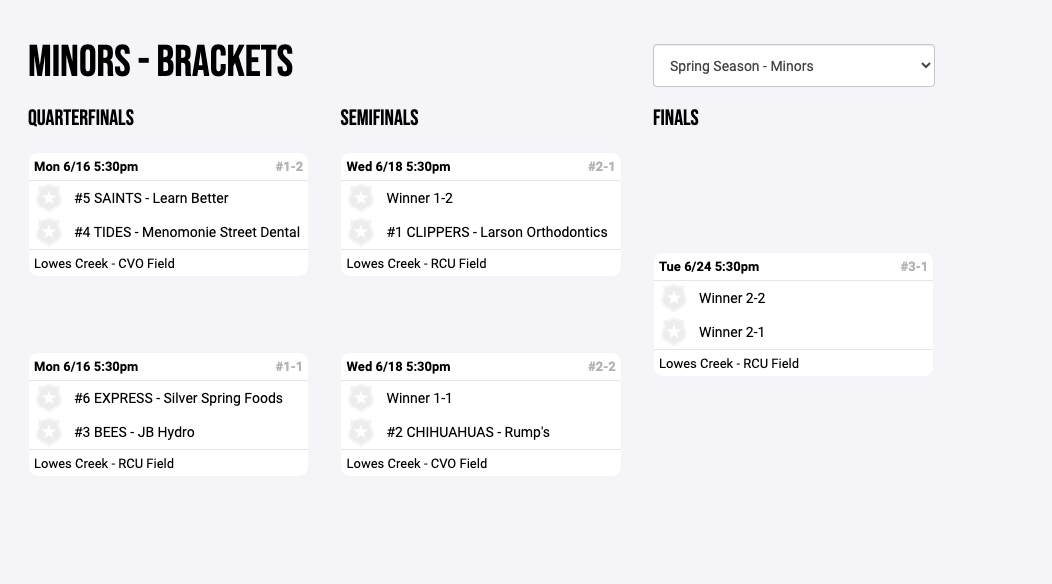Open the Spring Season - Minors dropdown

793,66
